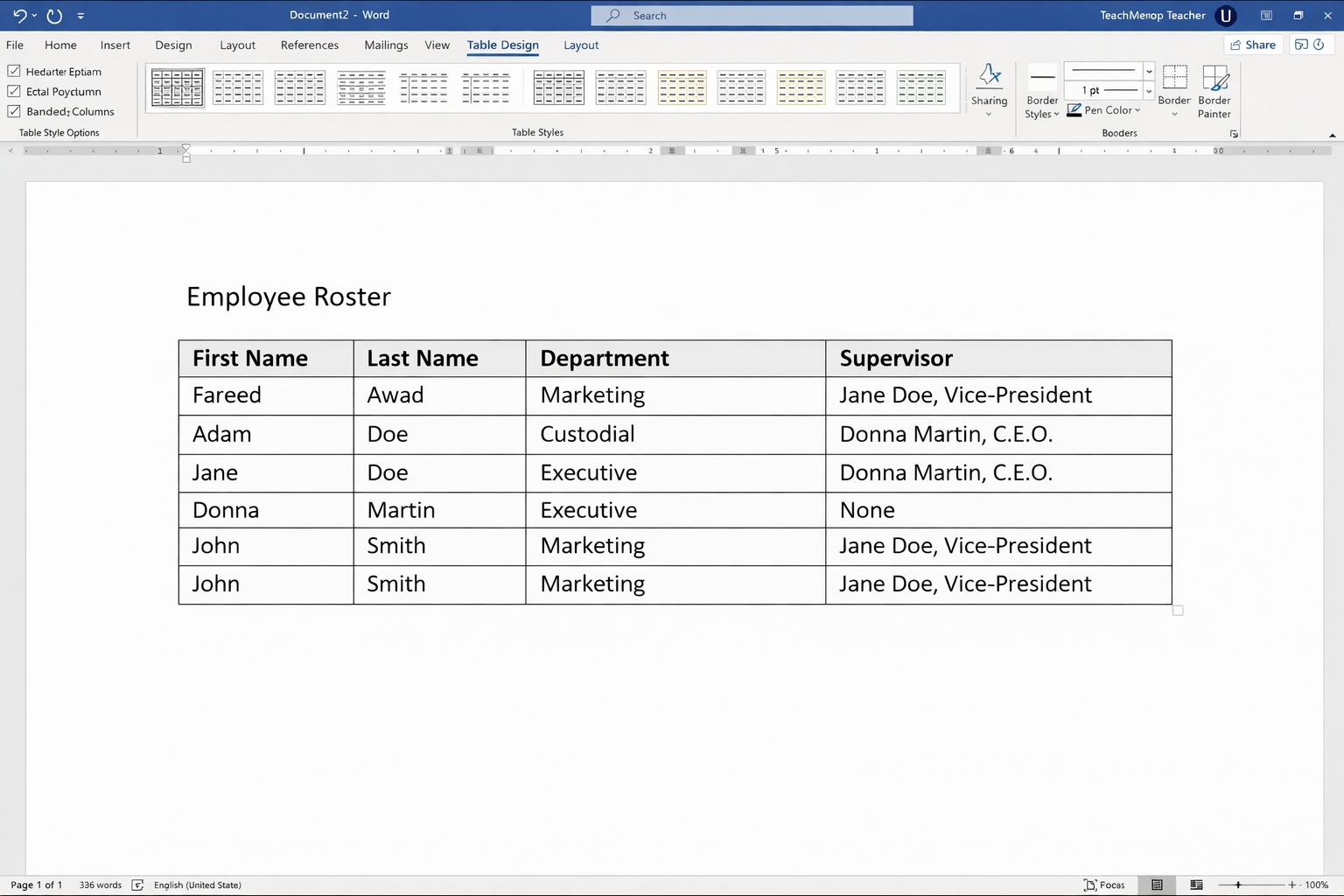Screen dimensions: 1344x896
Task: Apply the first table style thumbnail
Action: (178, 87)
